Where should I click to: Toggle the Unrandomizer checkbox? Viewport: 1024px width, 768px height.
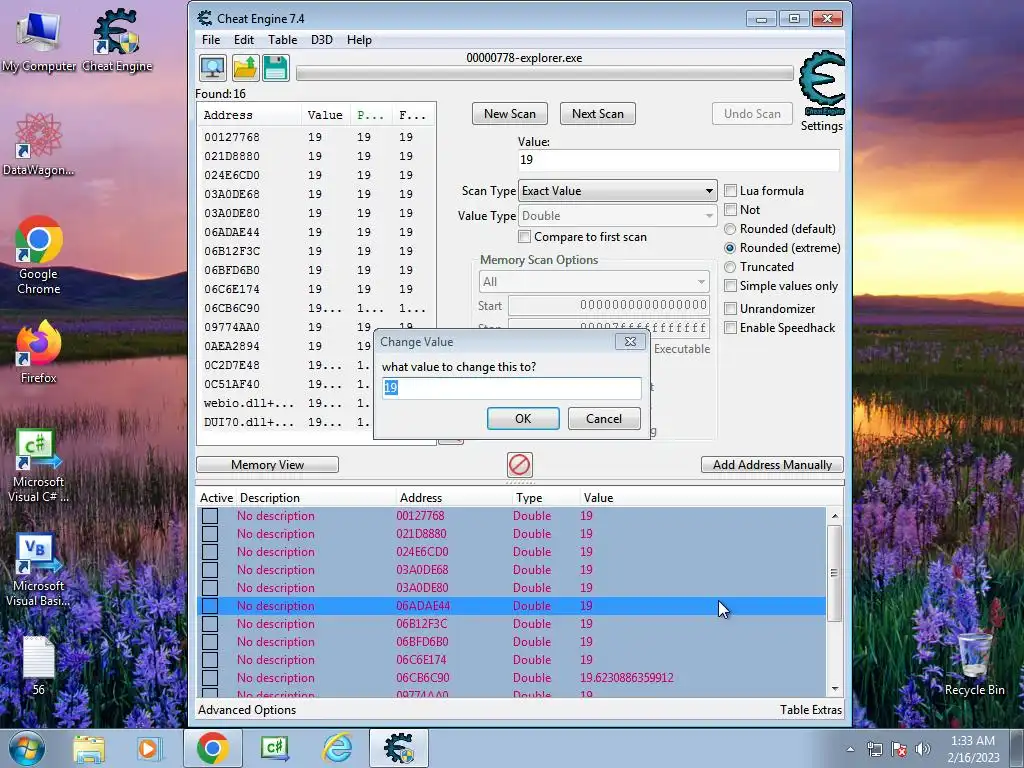[x=731, y=309]
